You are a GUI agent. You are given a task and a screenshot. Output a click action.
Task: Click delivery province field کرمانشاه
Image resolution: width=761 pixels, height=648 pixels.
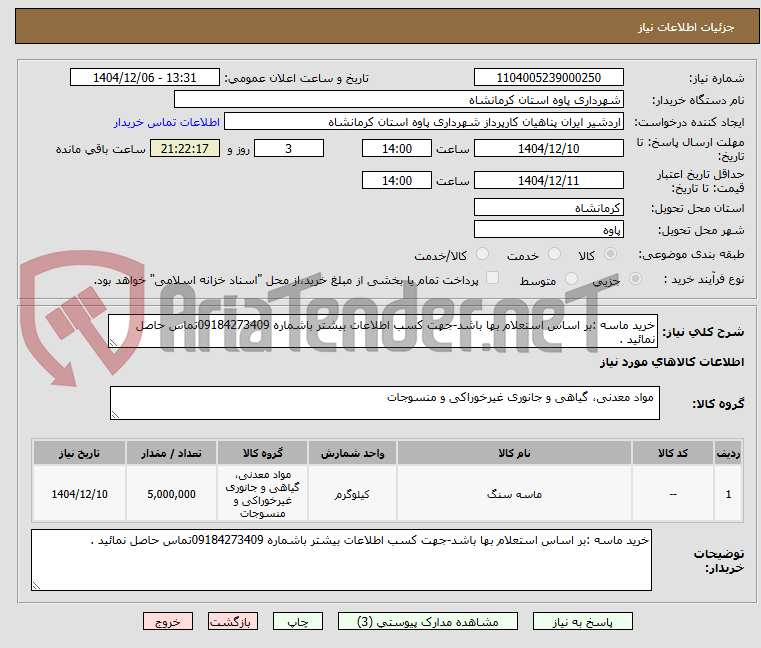coord(548,207)
